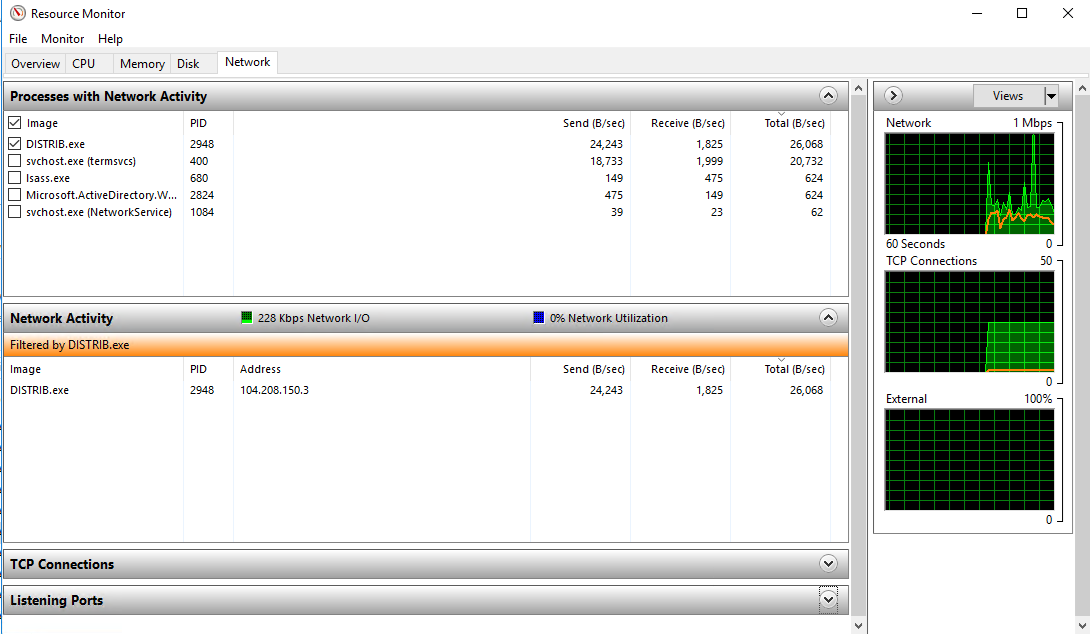Click the External graph
Image resolution: width=1090 pixels, height=634 pixels.
(x=968, y=459)
